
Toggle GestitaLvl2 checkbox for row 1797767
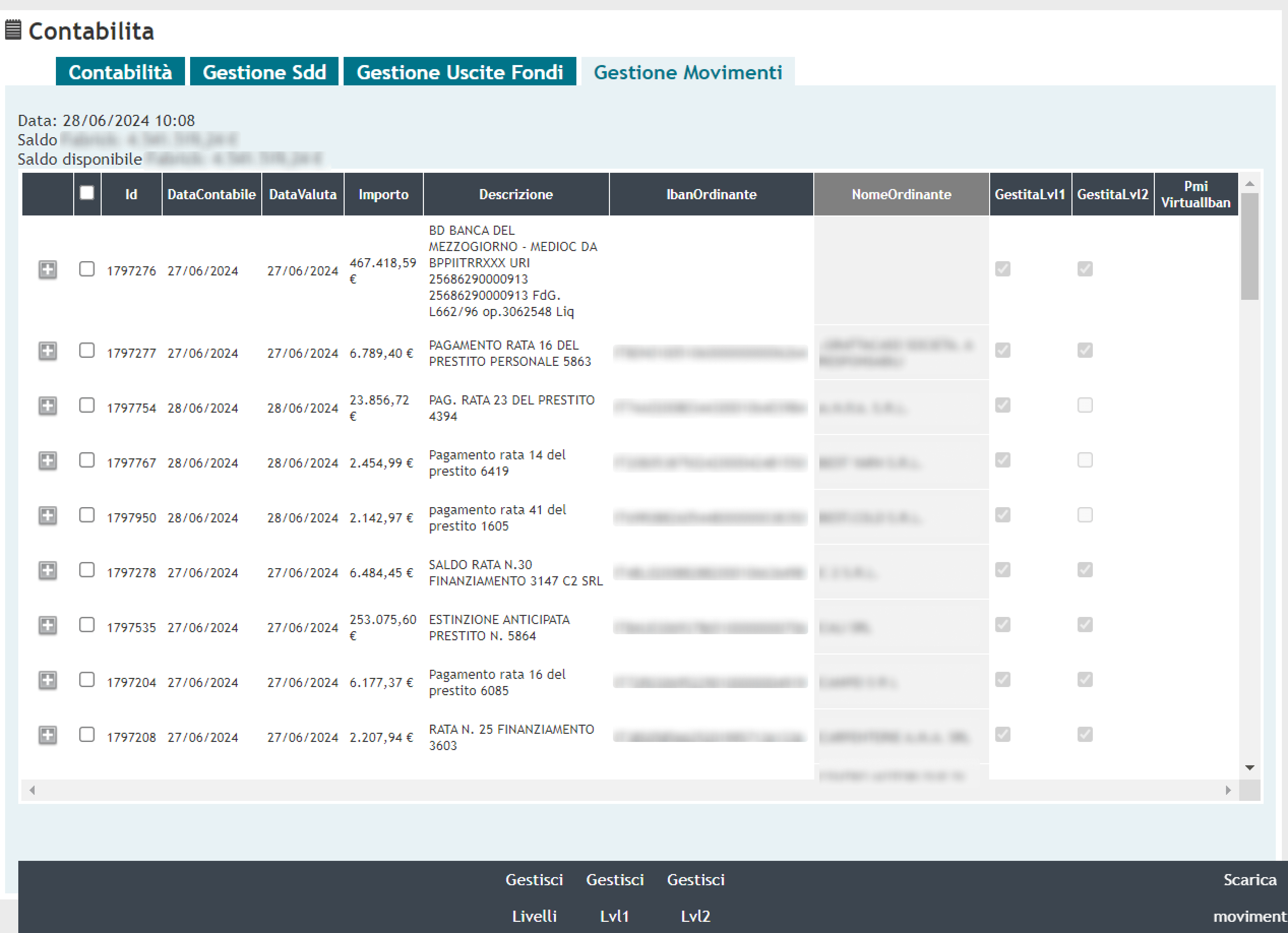coord(1085,460)
